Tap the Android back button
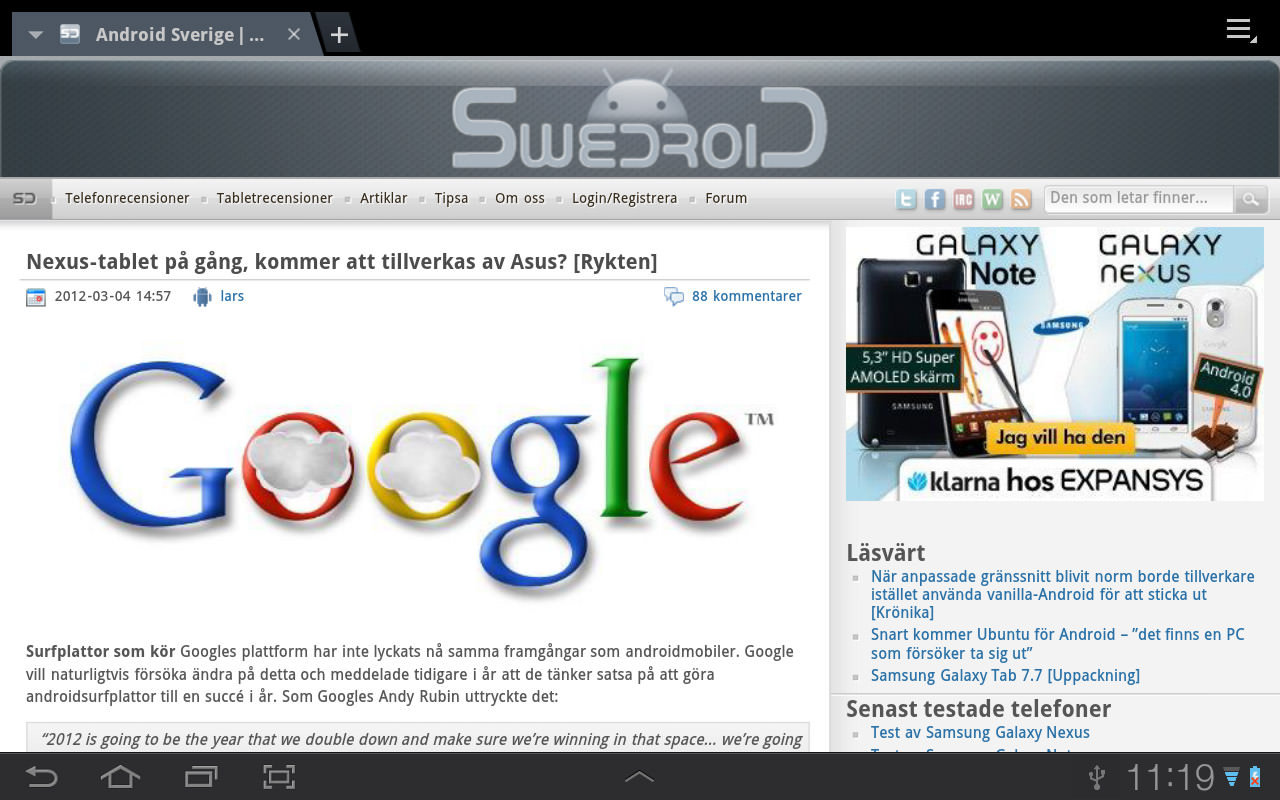Image resolution: width=1280 pixels, height=800 pixels. coord(41,776)
